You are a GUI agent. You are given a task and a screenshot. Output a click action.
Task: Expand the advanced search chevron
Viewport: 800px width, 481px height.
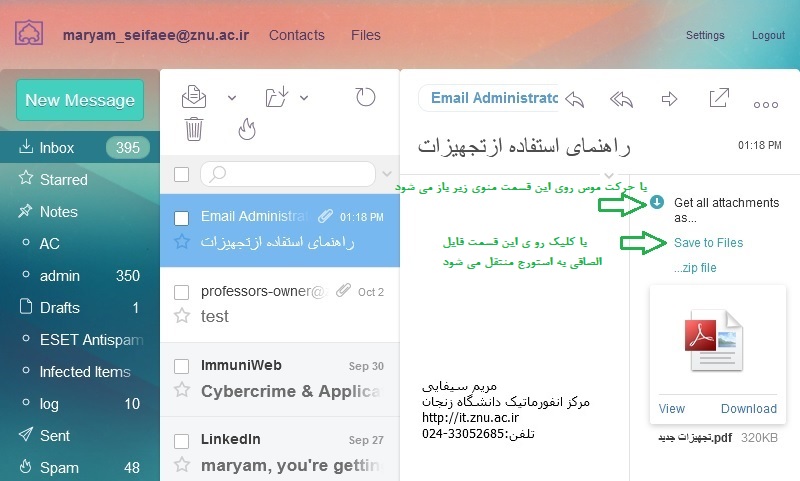pos(387,174)
